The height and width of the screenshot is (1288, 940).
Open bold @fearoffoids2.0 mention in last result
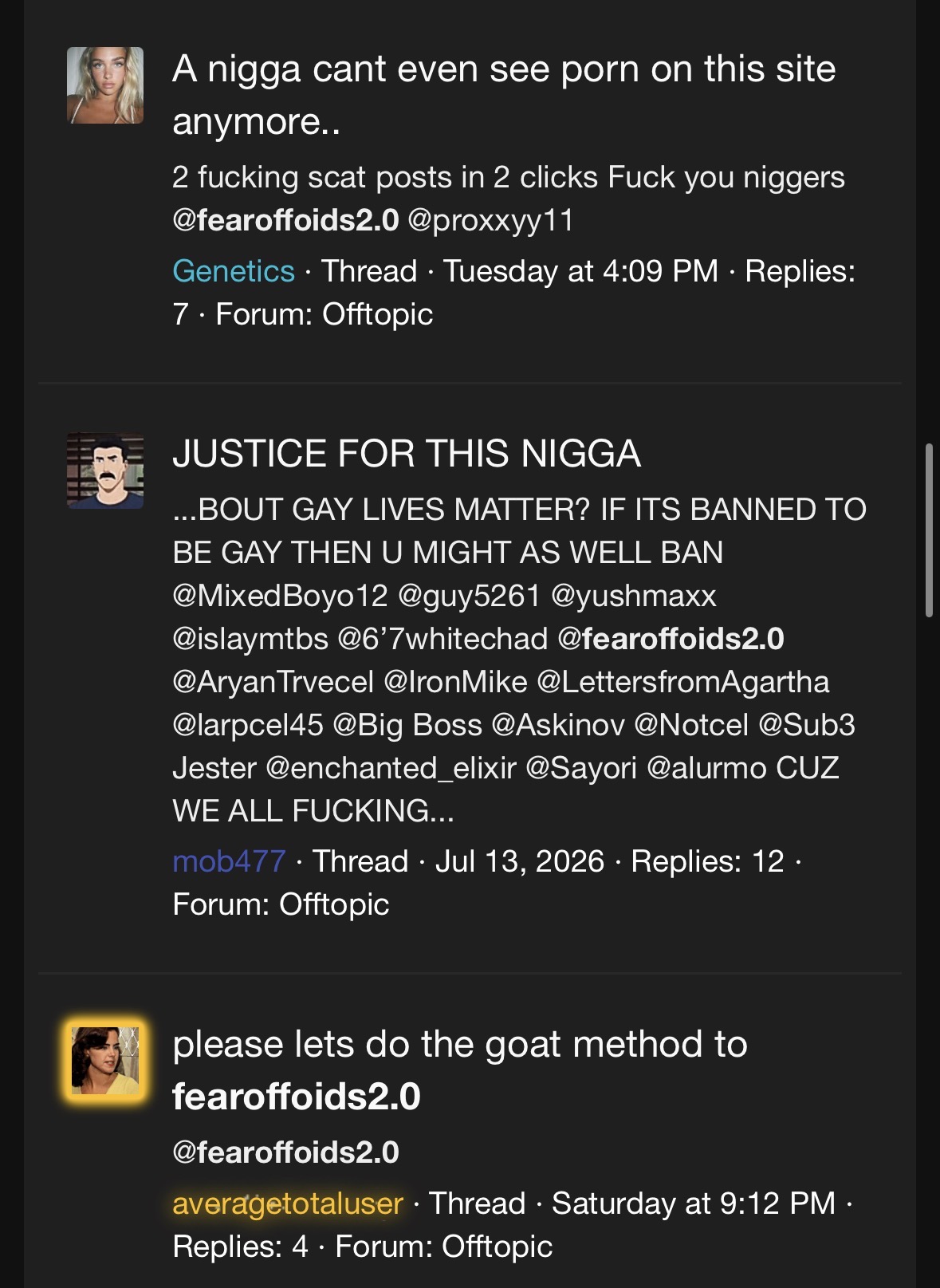click(x=285, y=1152)
